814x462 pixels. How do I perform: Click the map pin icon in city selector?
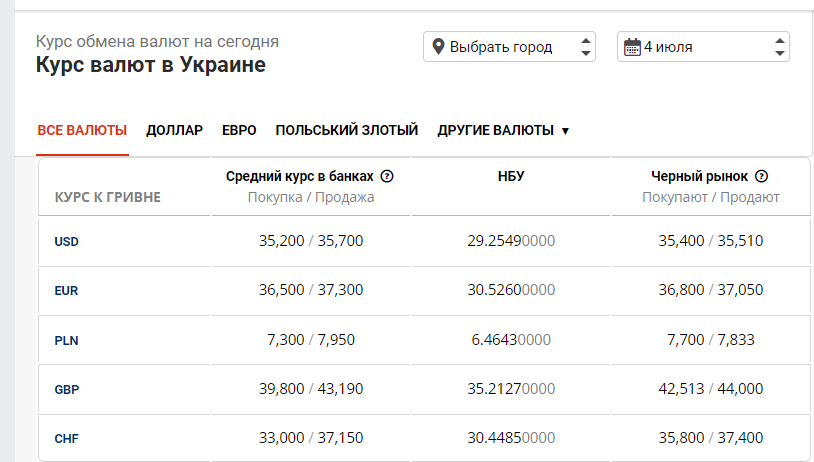point(438,47)
